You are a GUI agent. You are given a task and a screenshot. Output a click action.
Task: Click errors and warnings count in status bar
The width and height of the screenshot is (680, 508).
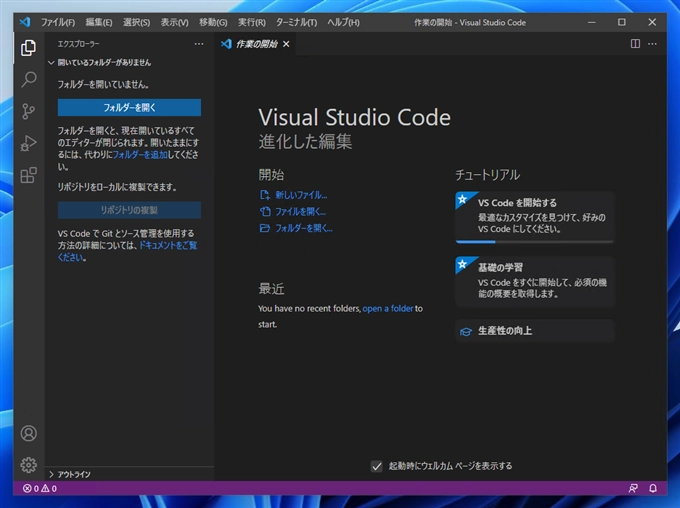(40, 489)
